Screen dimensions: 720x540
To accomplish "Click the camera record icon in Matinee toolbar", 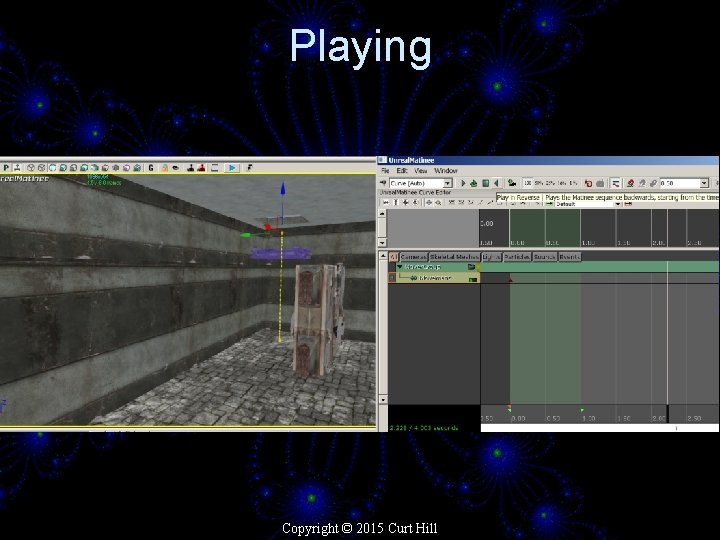I will pos(512,183).
